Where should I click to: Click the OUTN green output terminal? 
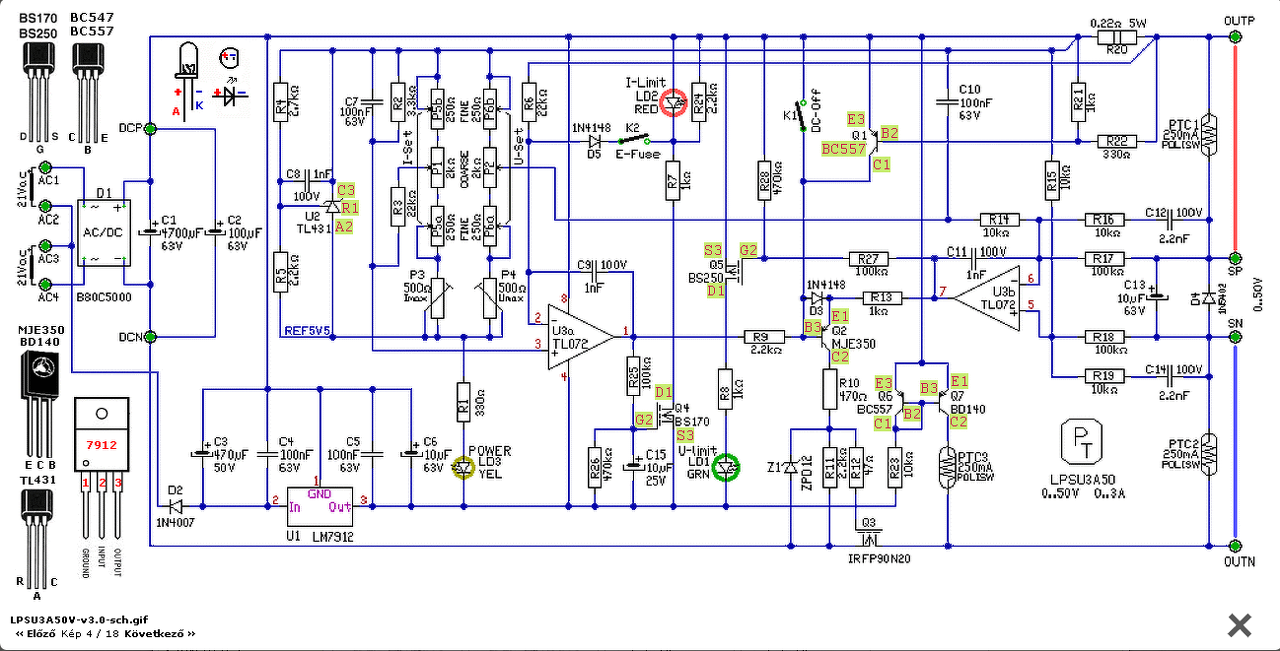click(x=1235, y=546)
